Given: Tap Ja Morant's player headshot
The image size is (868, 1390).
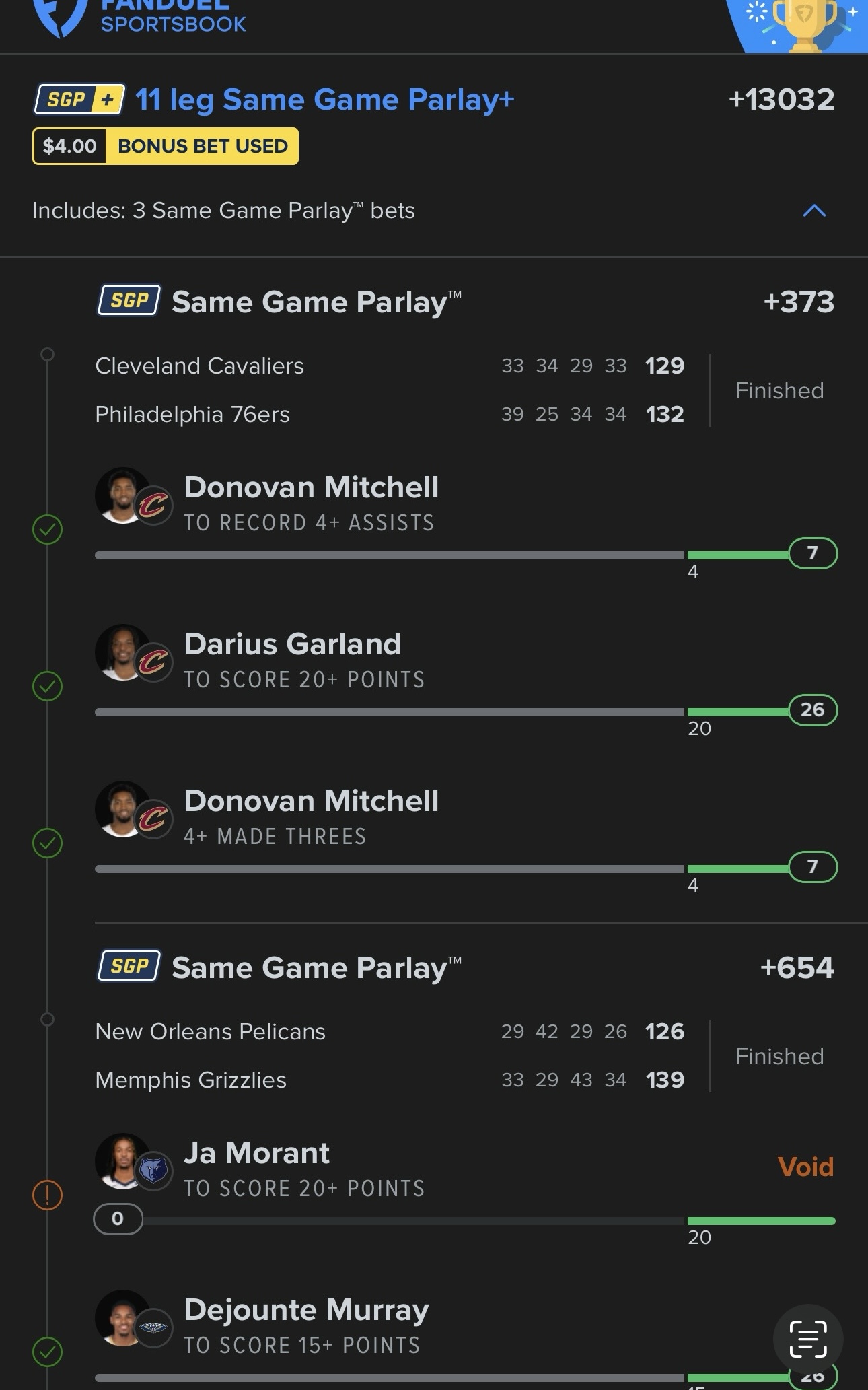Looking at the screenshot, I should point(123,1160).
